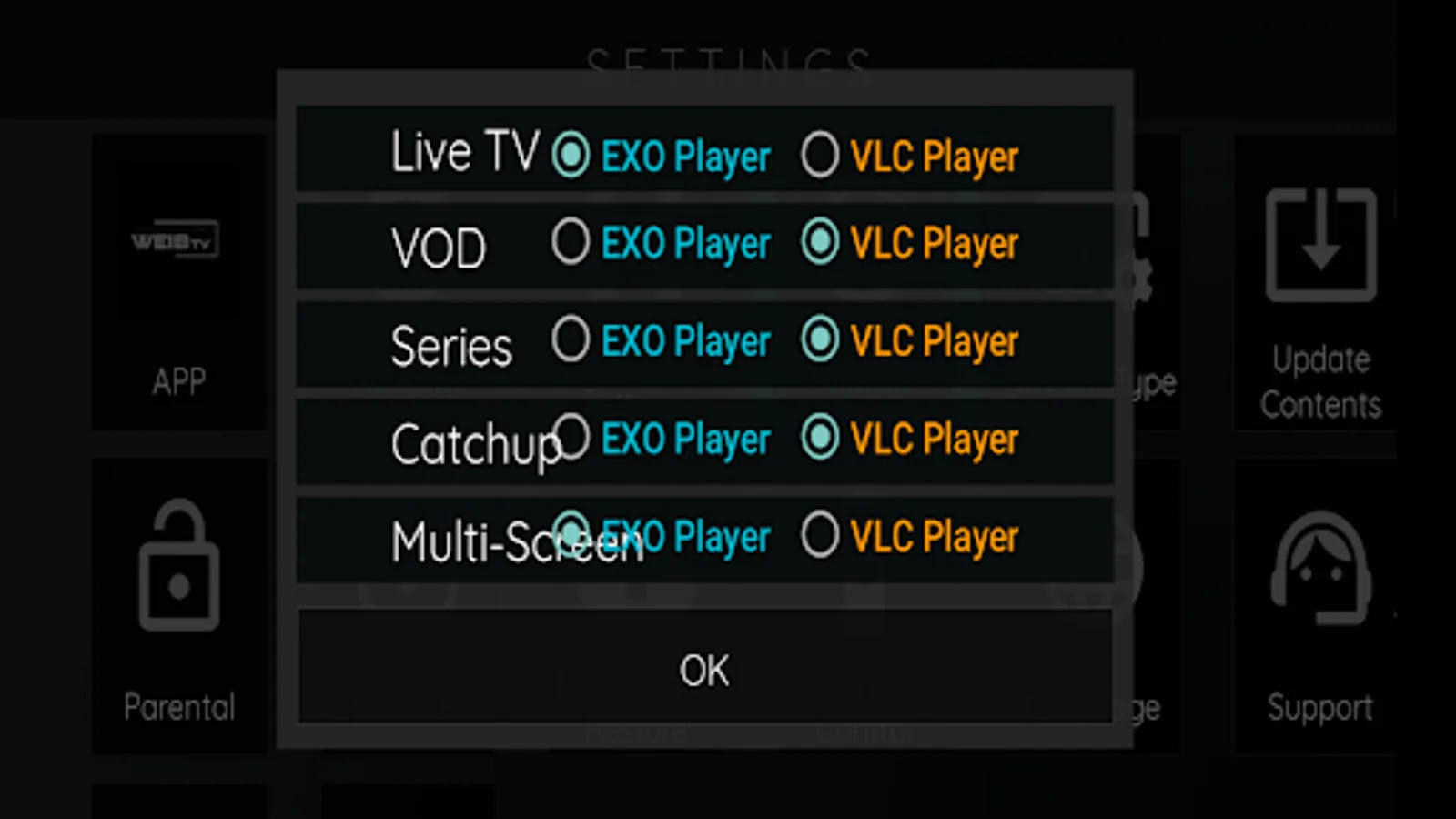Click the Update Contents label
Image resolution: width=1456 pixels, height=819 pixels.
1321,382
